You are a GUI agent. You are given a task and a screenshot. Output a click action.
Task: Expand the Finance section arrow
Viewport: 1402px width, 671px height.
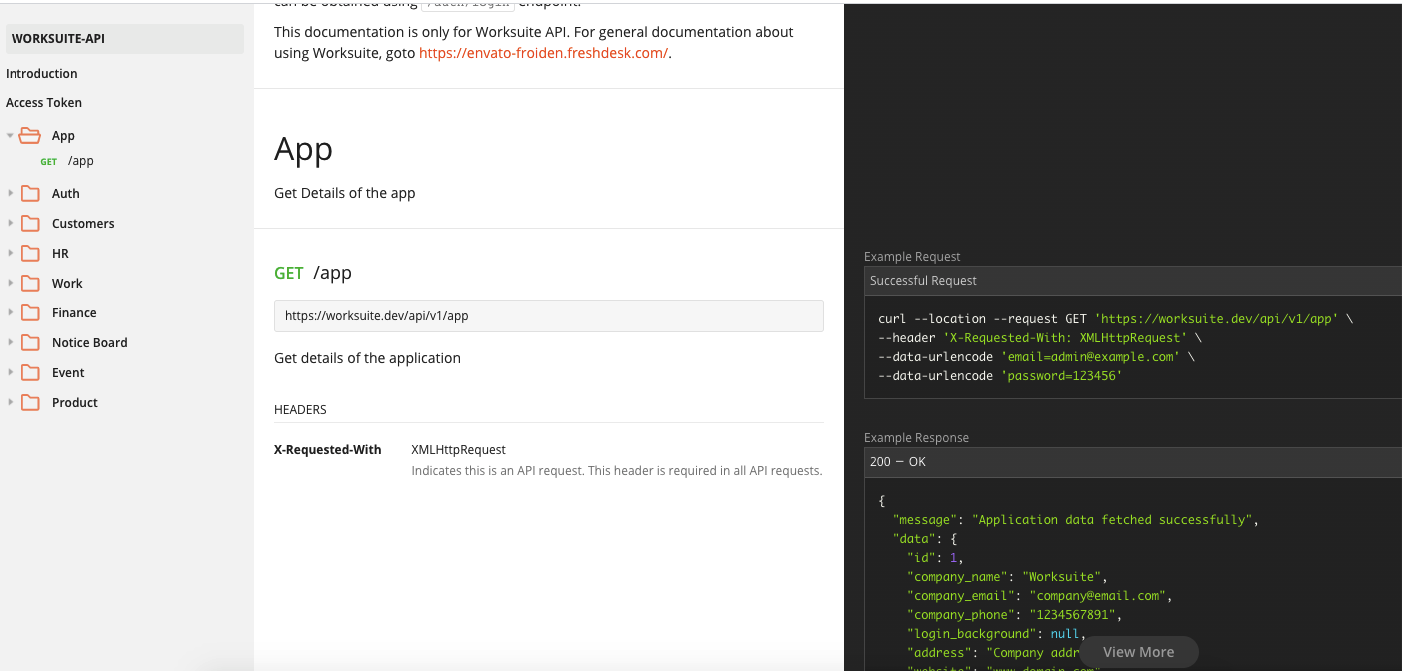[11, 313]
